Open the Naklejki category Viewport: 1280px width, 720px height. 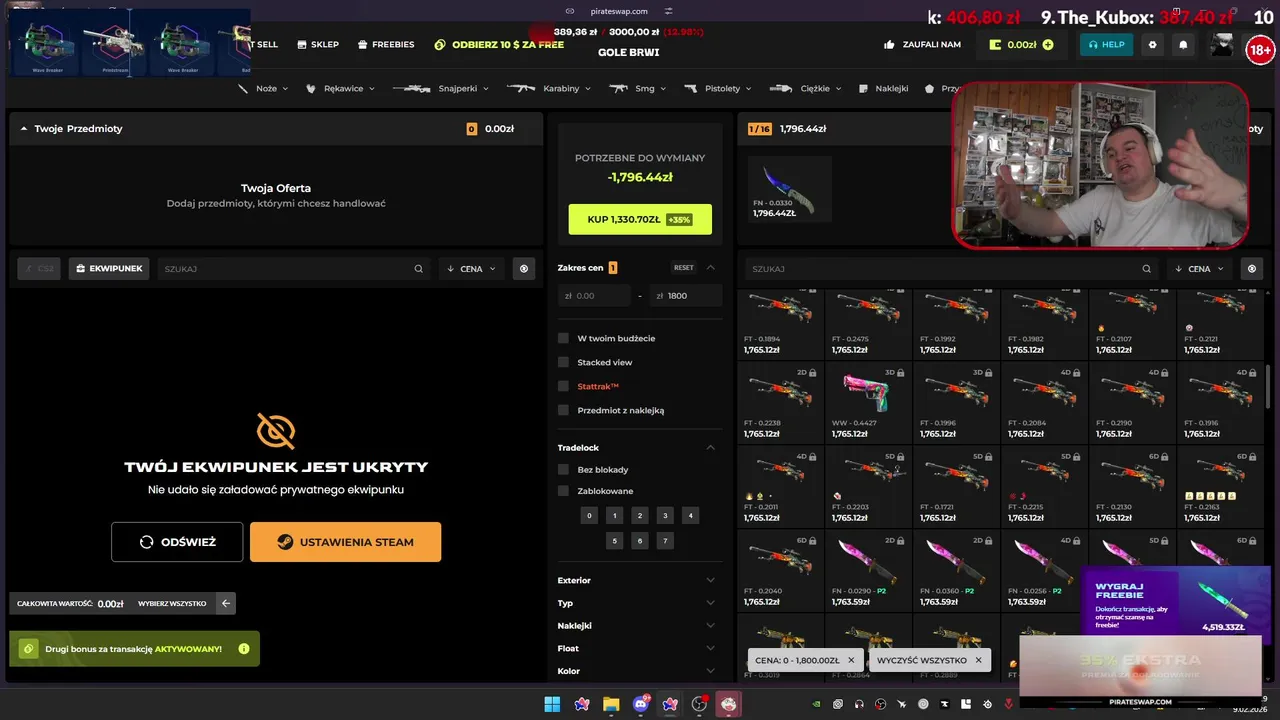883,88
